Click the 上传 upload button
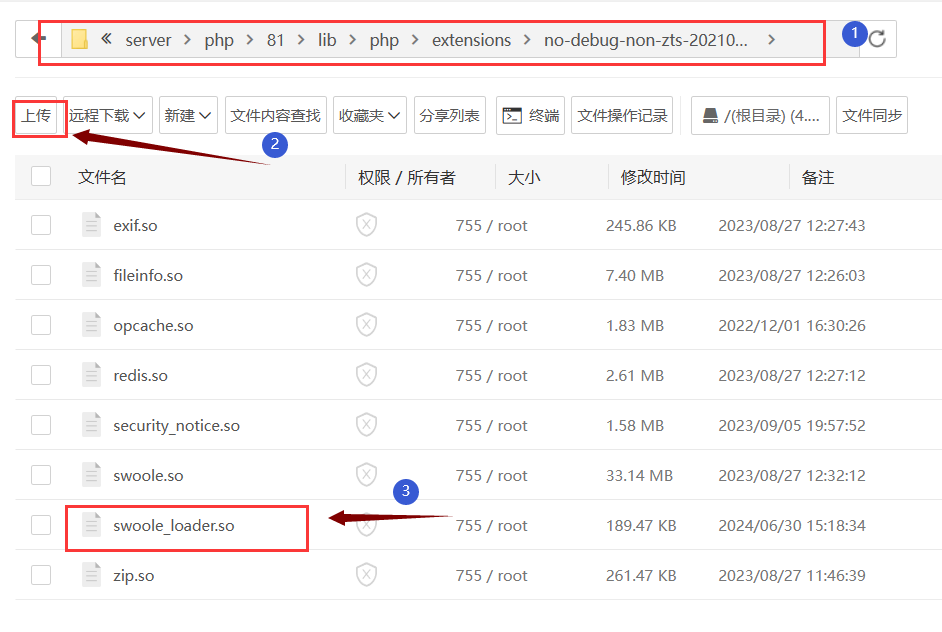The width and height of the screenshot is (942, 632). (x=38, y=115)
